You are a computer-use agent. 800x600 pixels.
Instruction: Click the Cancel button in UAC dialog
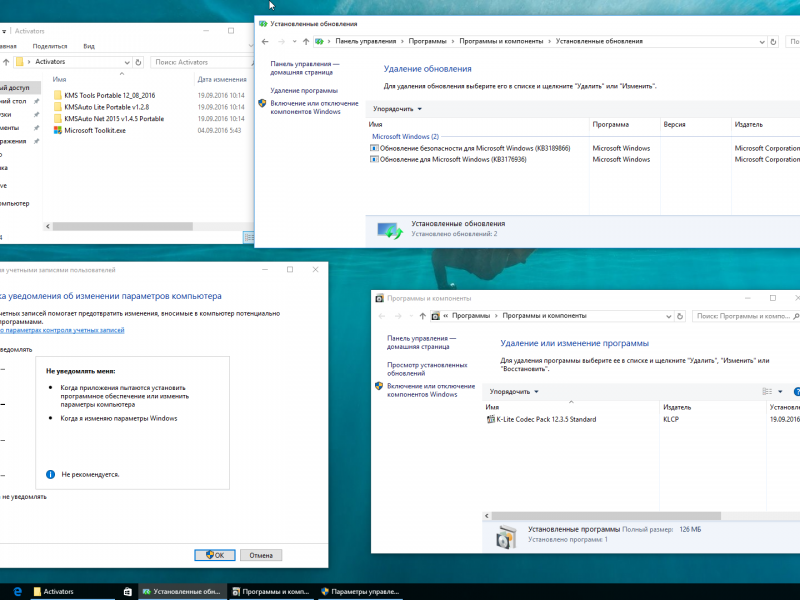pos(261,555)
